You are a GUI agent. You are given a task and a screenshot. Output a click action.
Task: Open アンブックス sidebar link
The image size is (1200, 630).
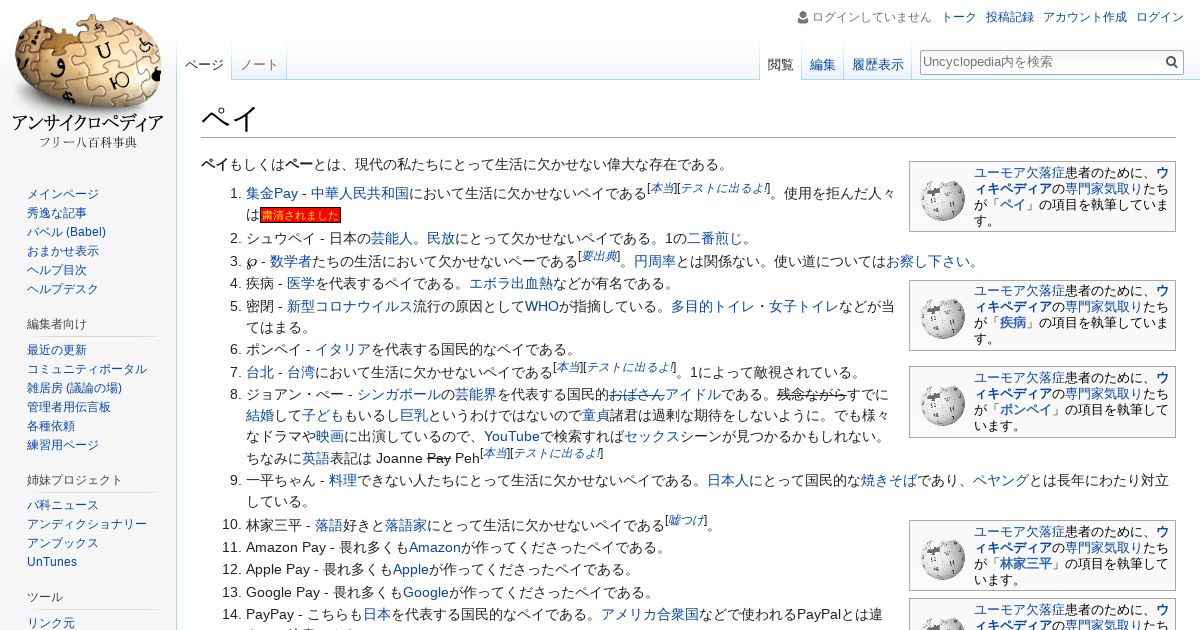[x=63, y=543]
